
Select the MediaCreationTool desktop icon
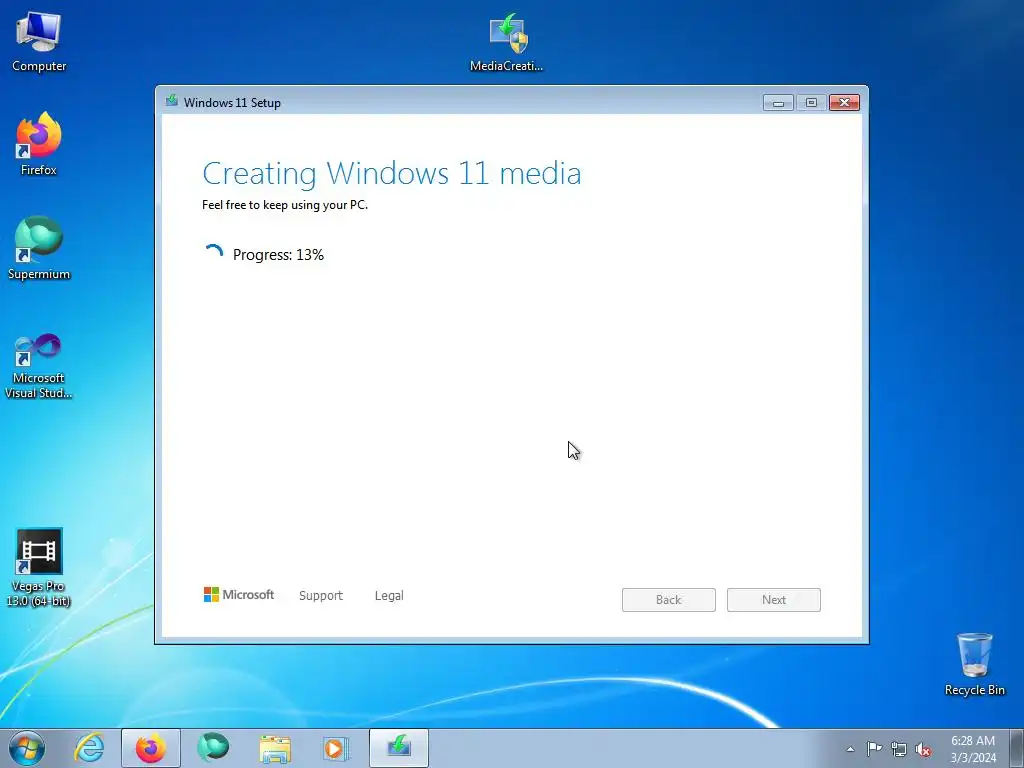coord(507,42)
